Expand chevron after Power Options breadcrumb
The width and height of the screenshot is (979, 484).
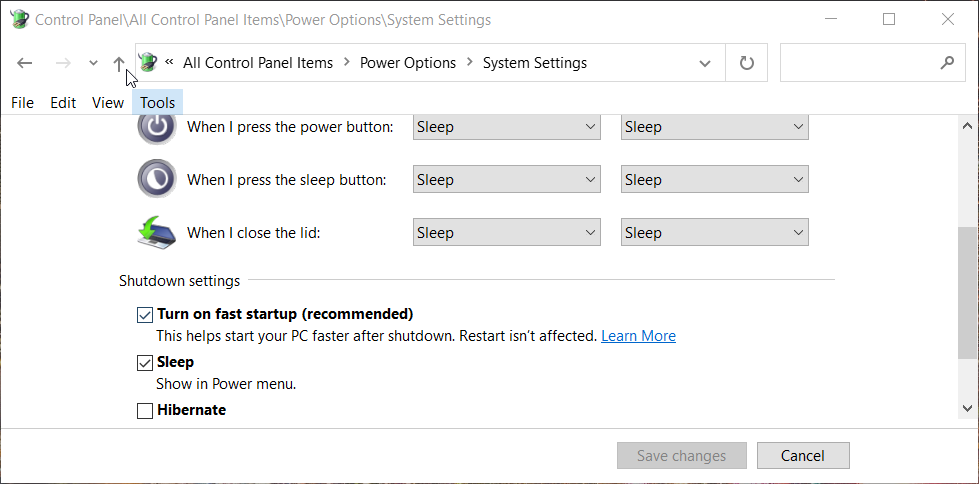(470, 63)
